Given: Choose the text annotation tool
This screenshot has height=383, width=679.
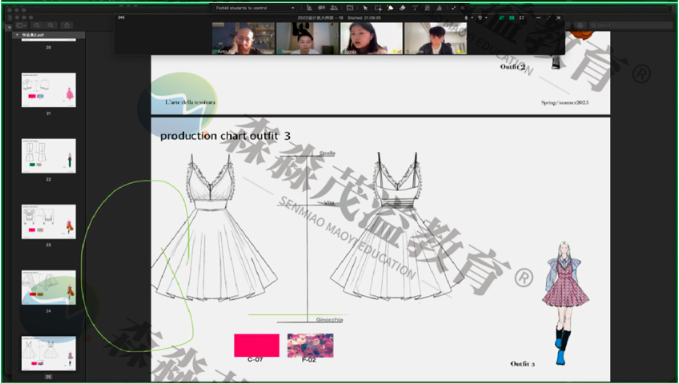Looking at the screenshot, I should click(415, 8).
